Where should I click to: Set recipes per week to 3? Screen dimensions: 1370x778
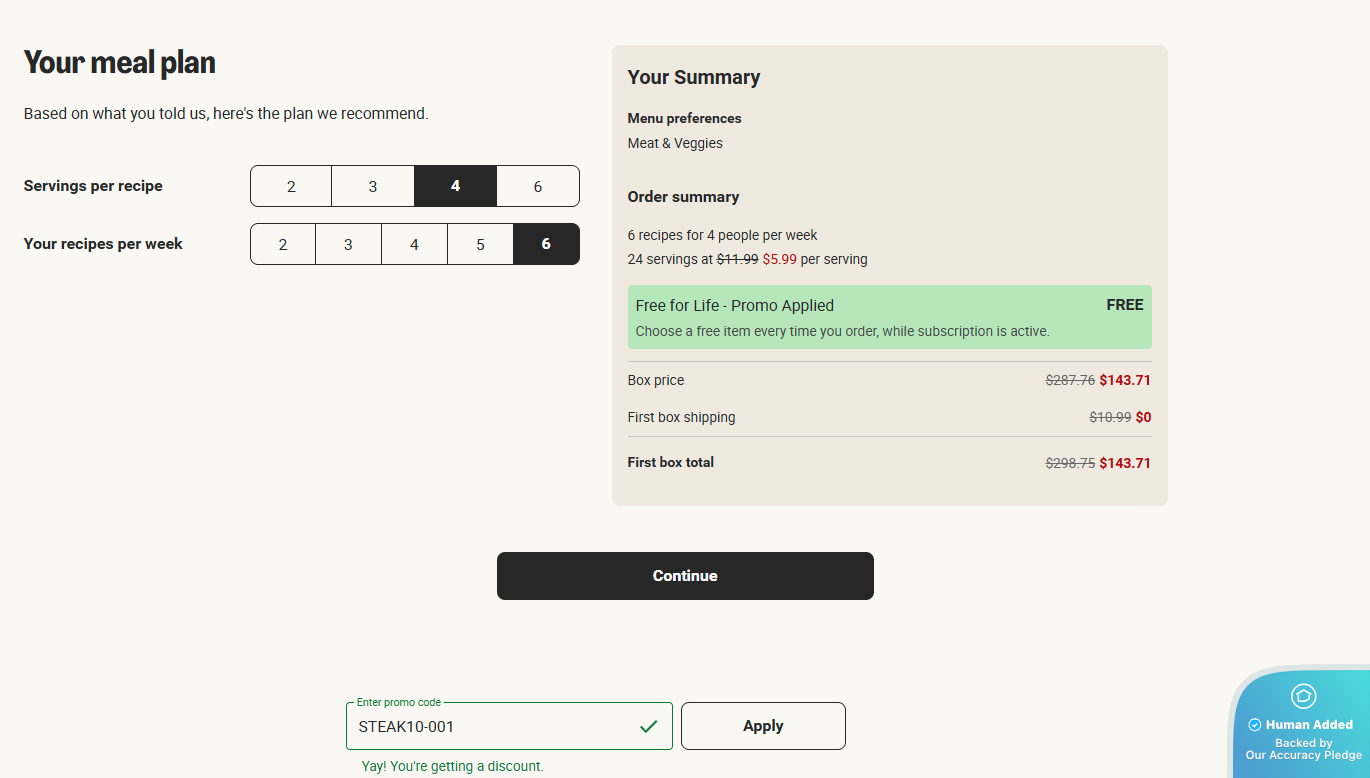click(x=348, y=244)
